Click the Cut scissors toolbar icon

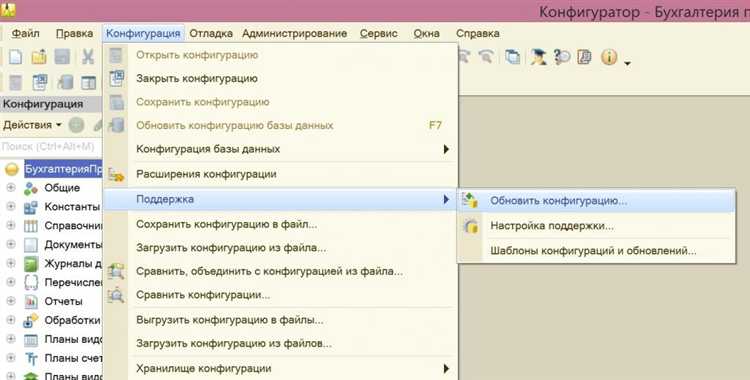pyautogui.click(x=88, y=57)
